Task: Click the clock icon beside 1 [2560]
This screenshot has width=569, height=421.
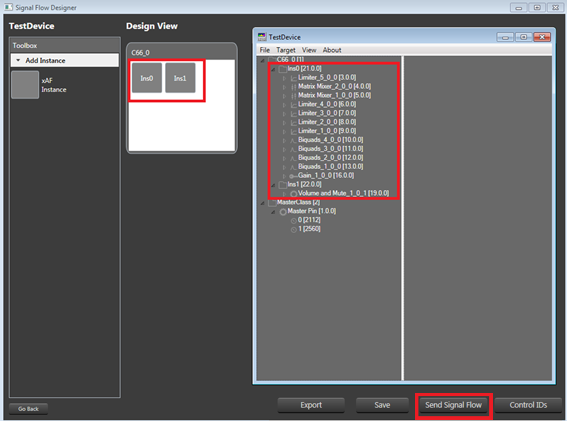Action: coord(294,229)
